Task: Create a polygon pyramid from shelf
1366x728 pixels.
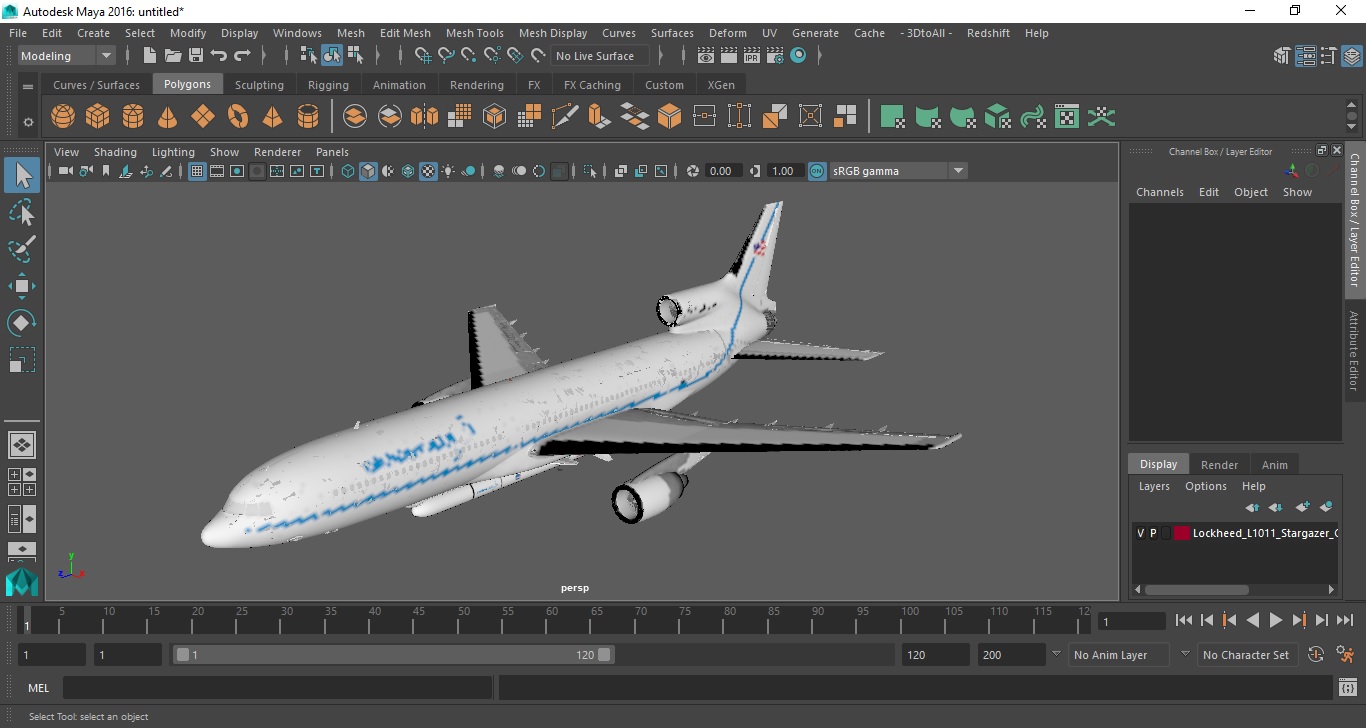Action: (x=272, y=117)
